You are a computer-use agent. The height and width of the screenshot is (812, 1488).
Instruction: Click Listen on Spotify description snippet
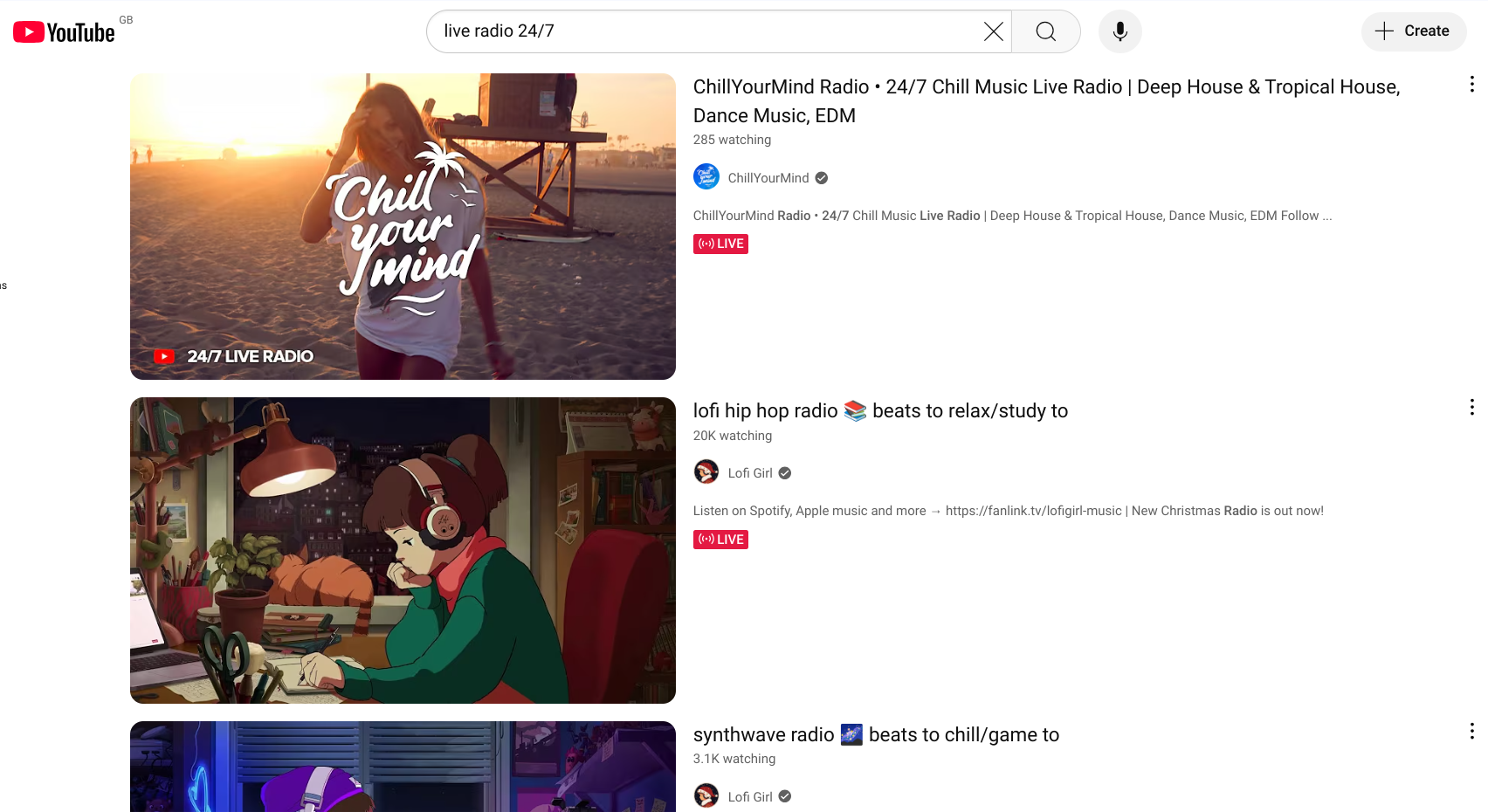(x=1009, y=511)
